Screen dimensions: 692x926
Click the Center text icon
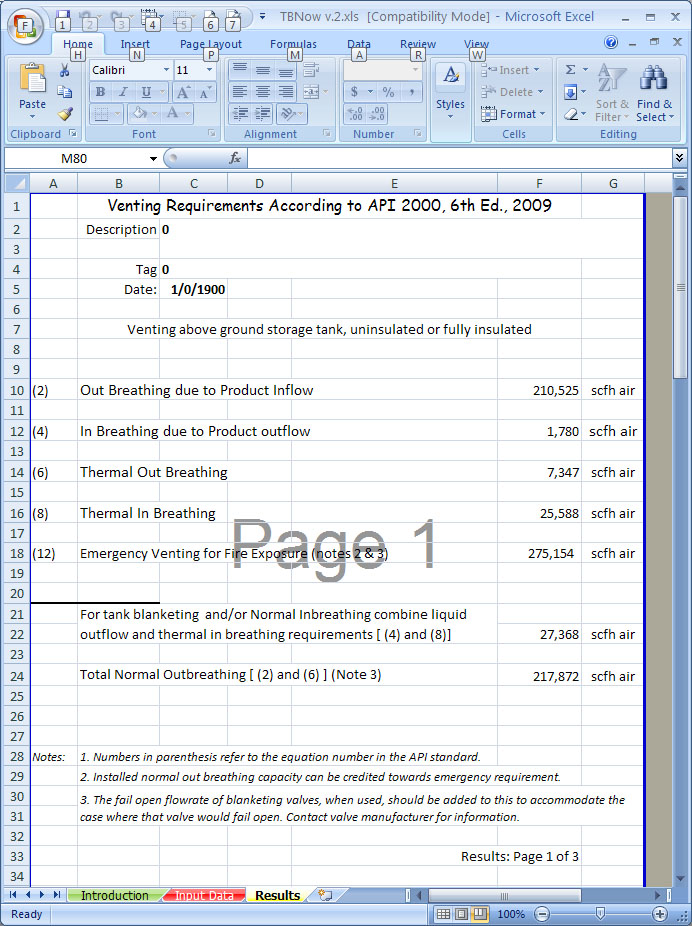click(263, 92)
